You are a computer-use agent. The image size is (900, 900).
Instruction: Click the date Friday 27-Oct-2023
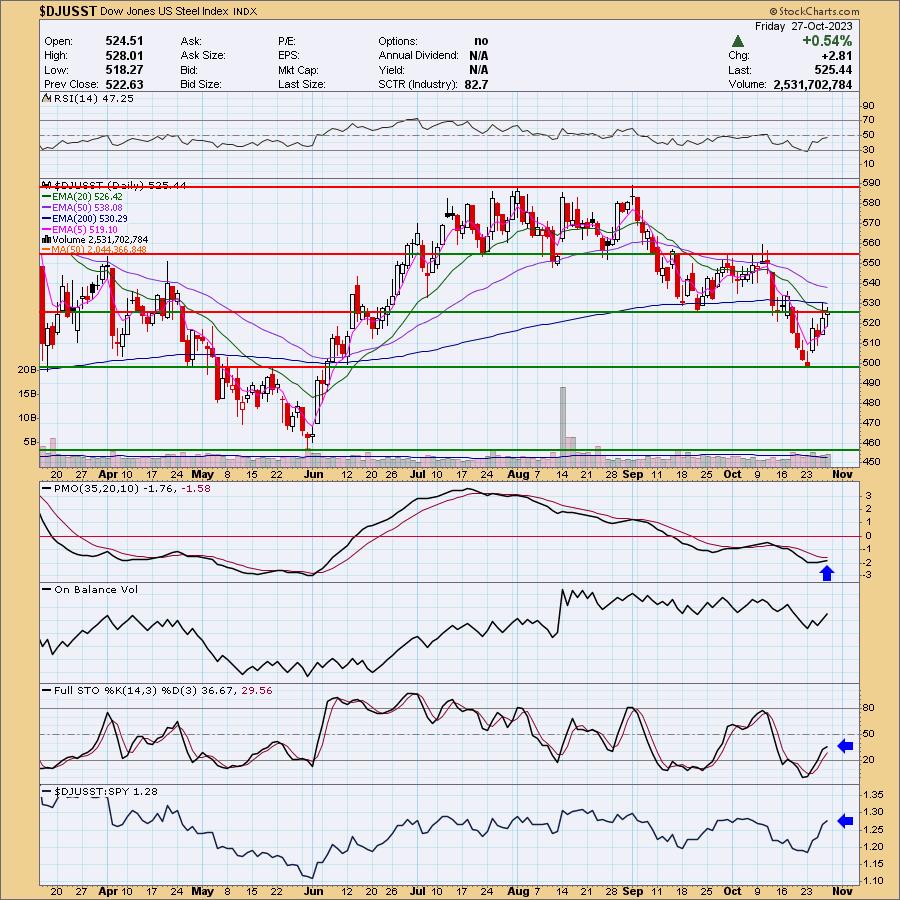[804, 26]
